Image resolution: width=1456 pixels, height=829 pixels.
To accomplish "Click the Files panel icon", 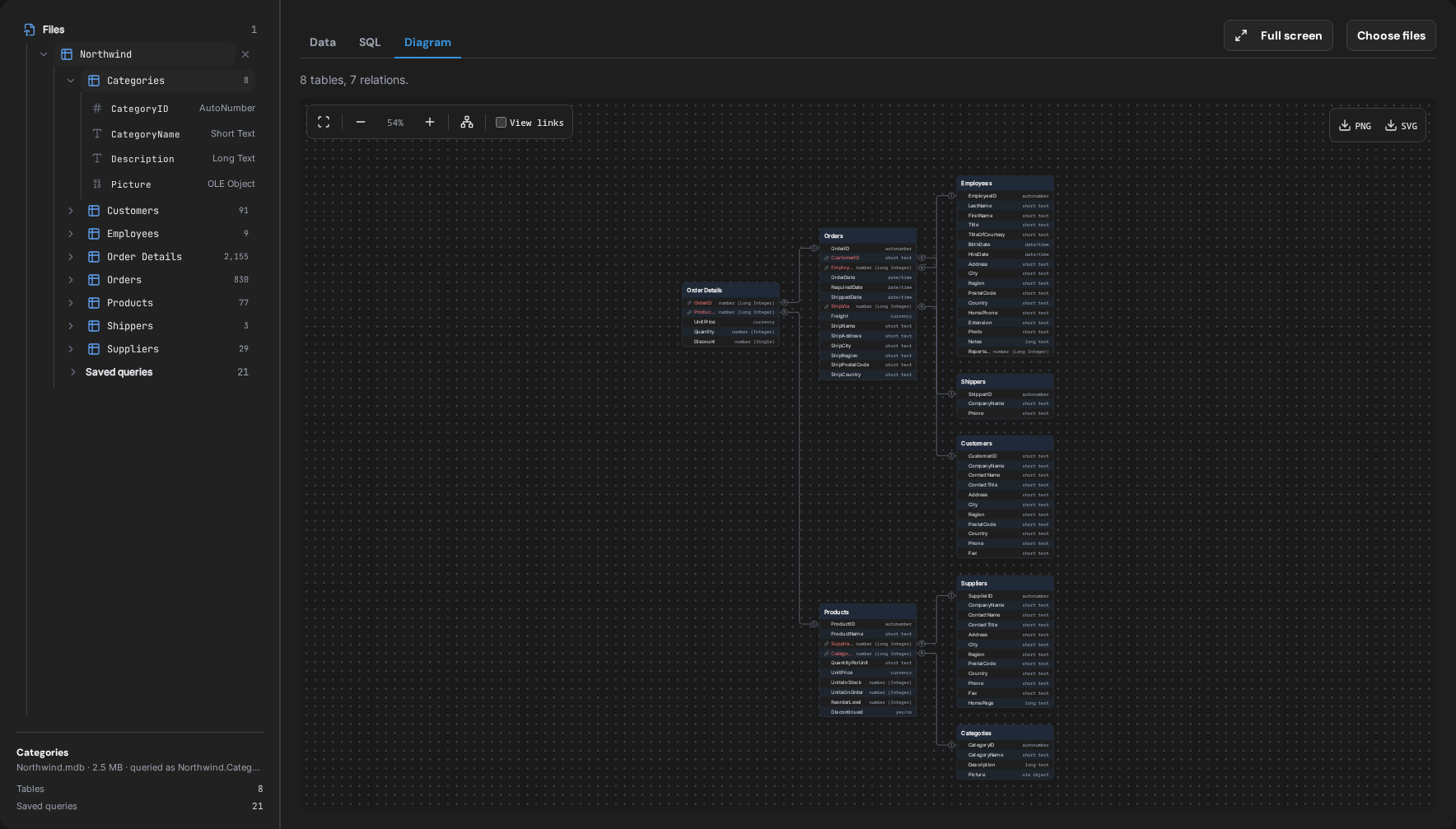I will click(30, 30).
